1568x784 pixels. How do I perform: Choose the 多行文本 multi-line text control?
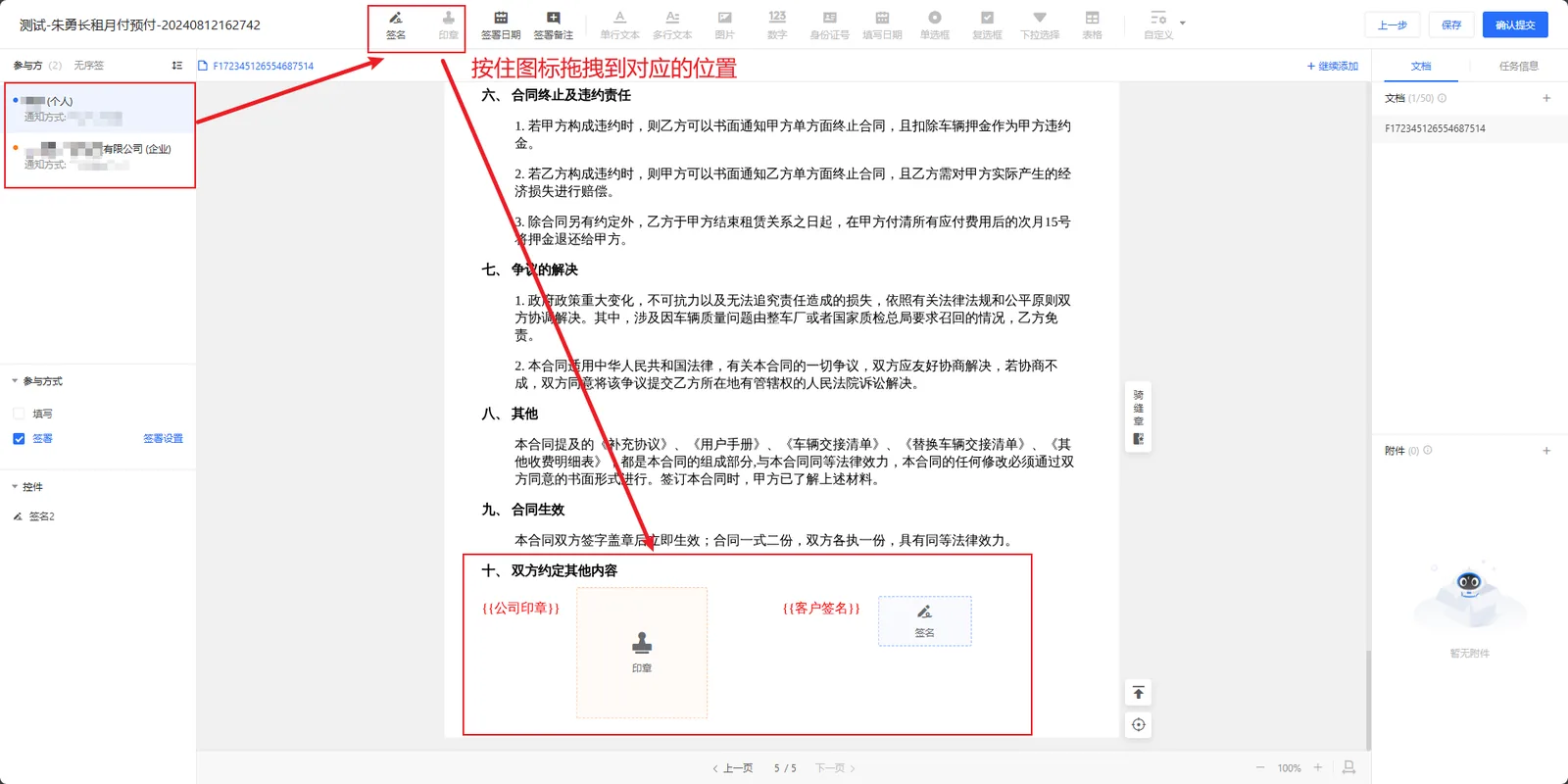pyautogui.click(x=672, y=25)
